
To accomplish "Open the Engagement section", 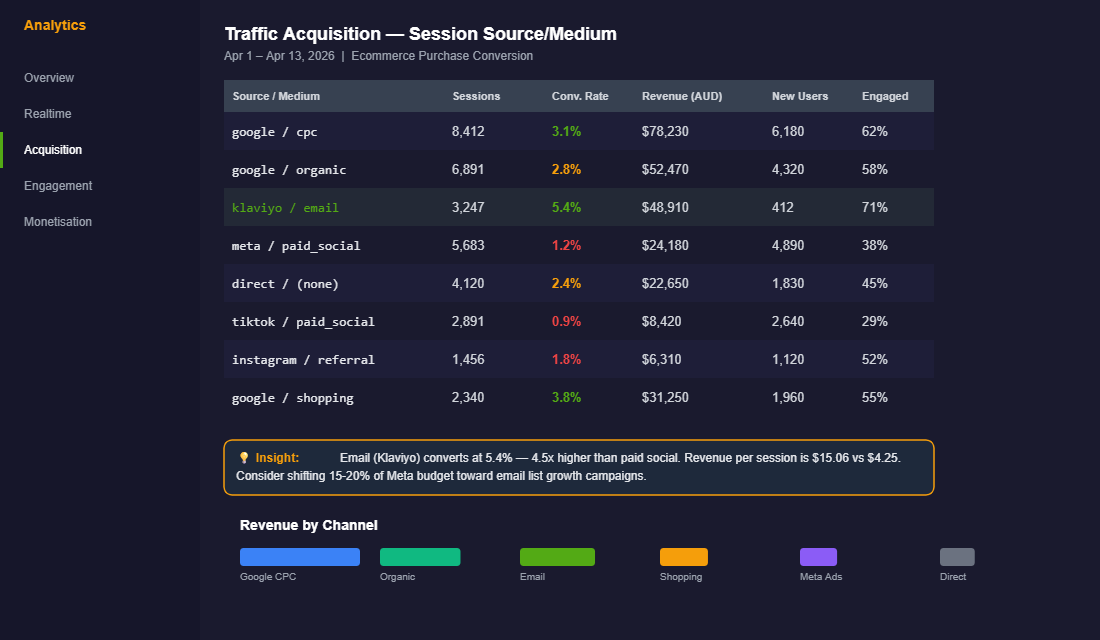I will (58, 185).
